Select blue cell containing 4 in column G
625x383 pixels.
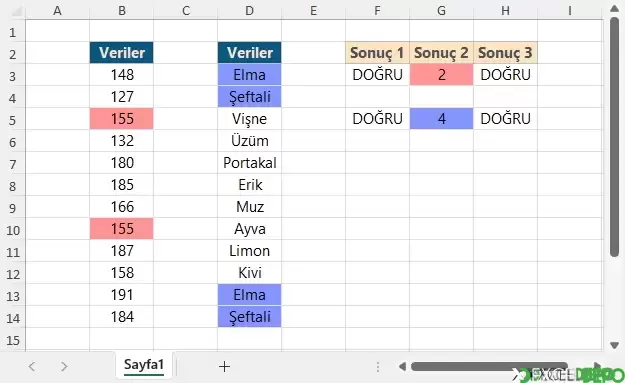point(441,119)
